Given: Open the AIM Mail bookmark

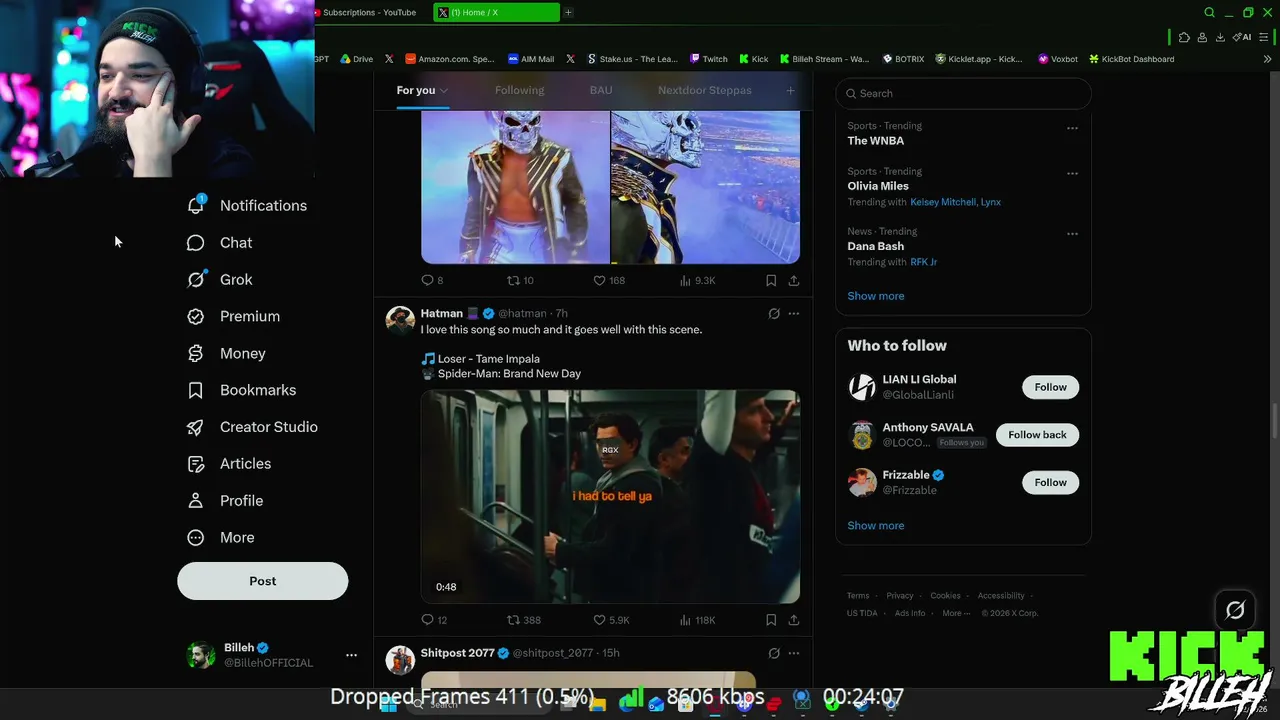Looking at the screenshot, I should pos(531,59).
